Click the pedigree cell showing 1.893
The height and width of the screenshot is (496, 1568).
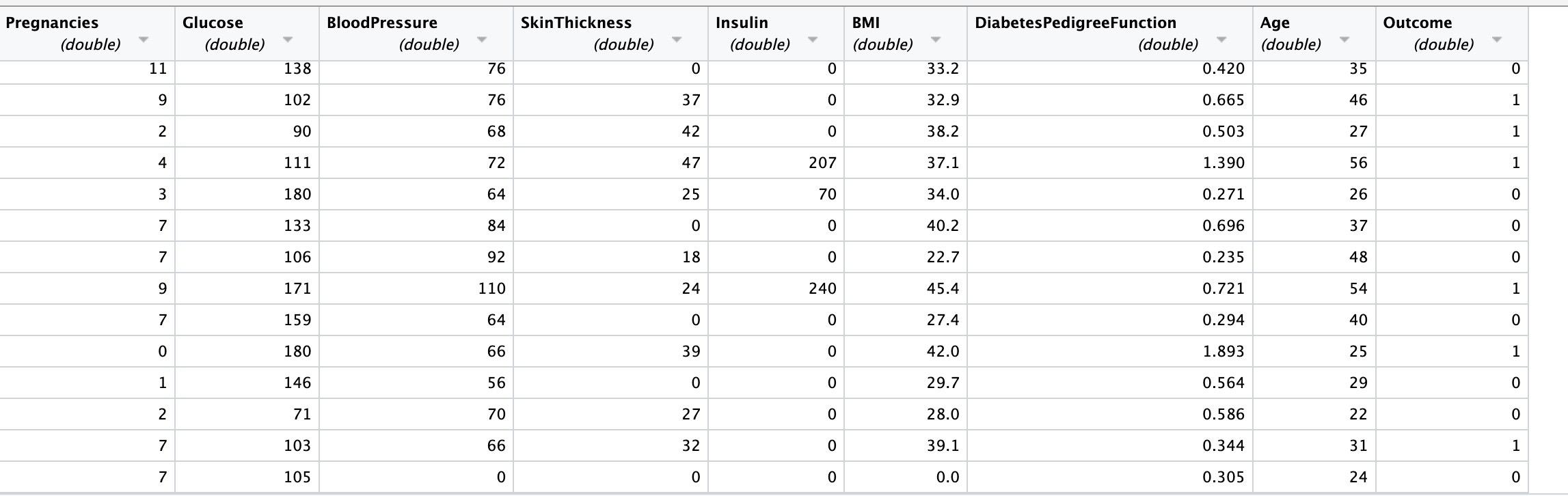click(x=1110, y=351)
